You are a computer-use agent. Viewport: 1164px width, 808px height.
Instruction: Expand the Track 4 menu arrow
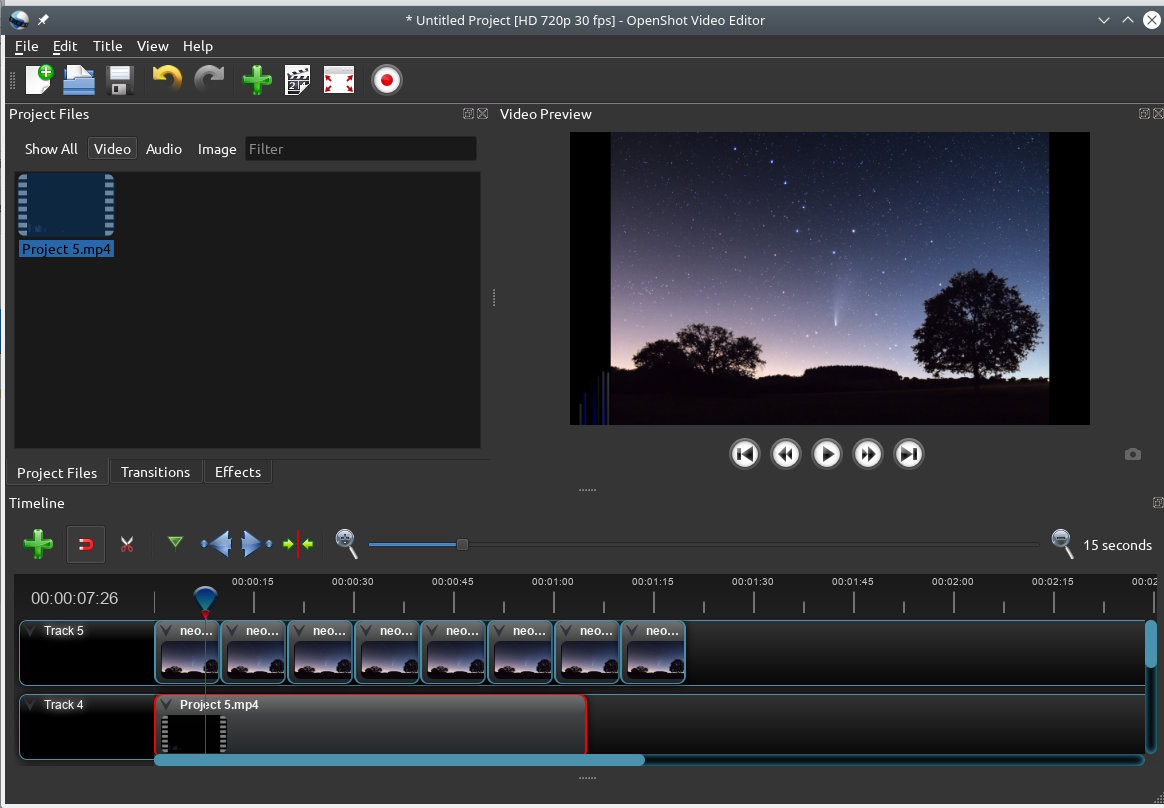pyautogui.click(x=31, y=705)
